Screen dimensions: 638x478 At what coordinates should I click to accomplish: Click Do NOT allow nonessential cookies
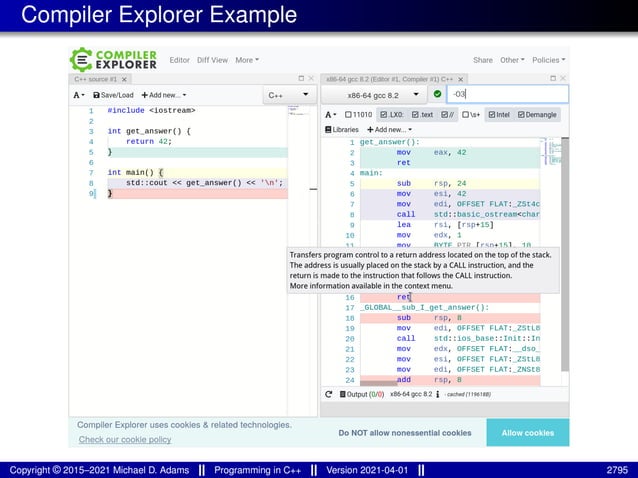click(x=405, y=433)
